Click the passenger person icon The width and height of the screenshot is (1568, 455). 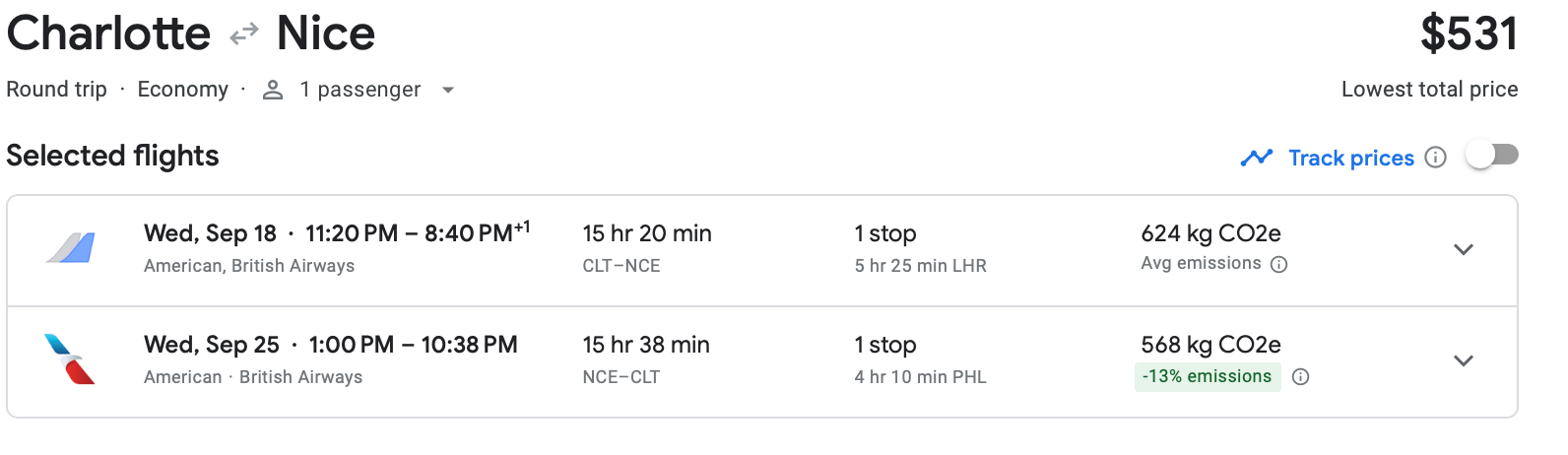(273, 90)
